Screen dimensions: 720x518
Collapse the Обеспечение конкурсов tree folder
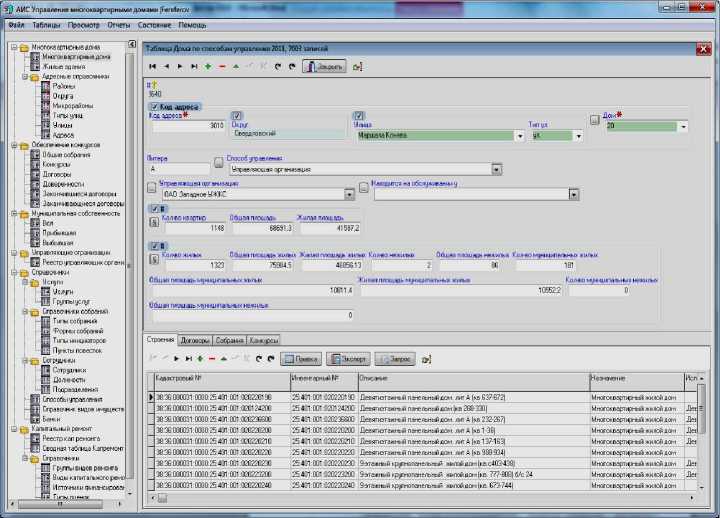14,144
